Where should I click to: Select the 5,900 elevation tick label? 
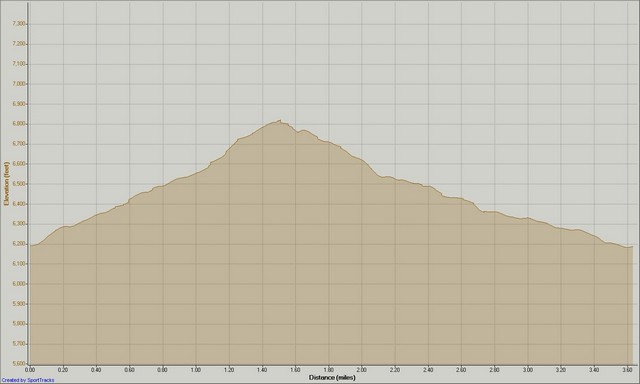point(19,304)
